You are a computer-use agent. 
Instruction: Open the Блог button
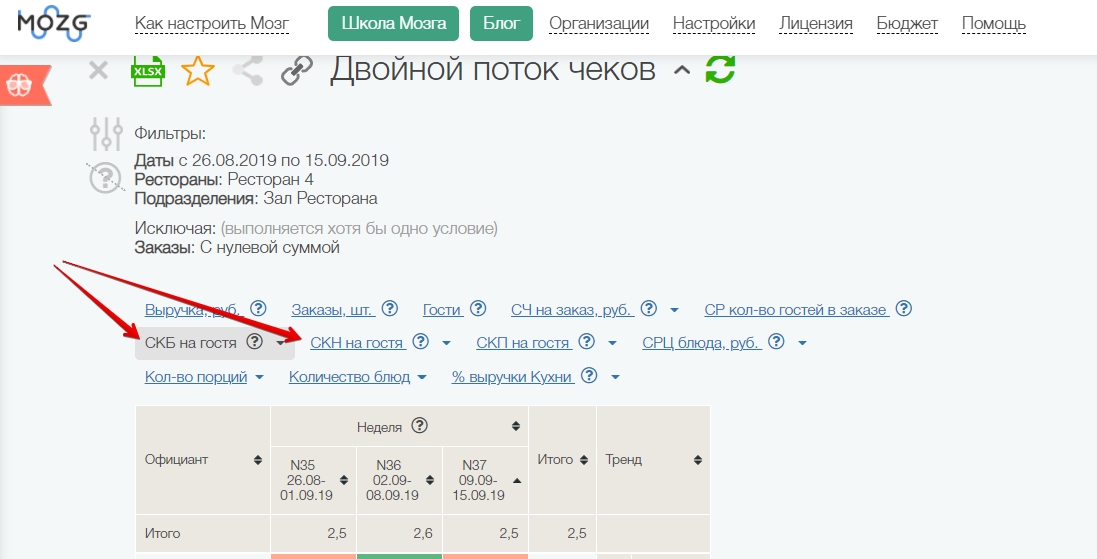501,24
